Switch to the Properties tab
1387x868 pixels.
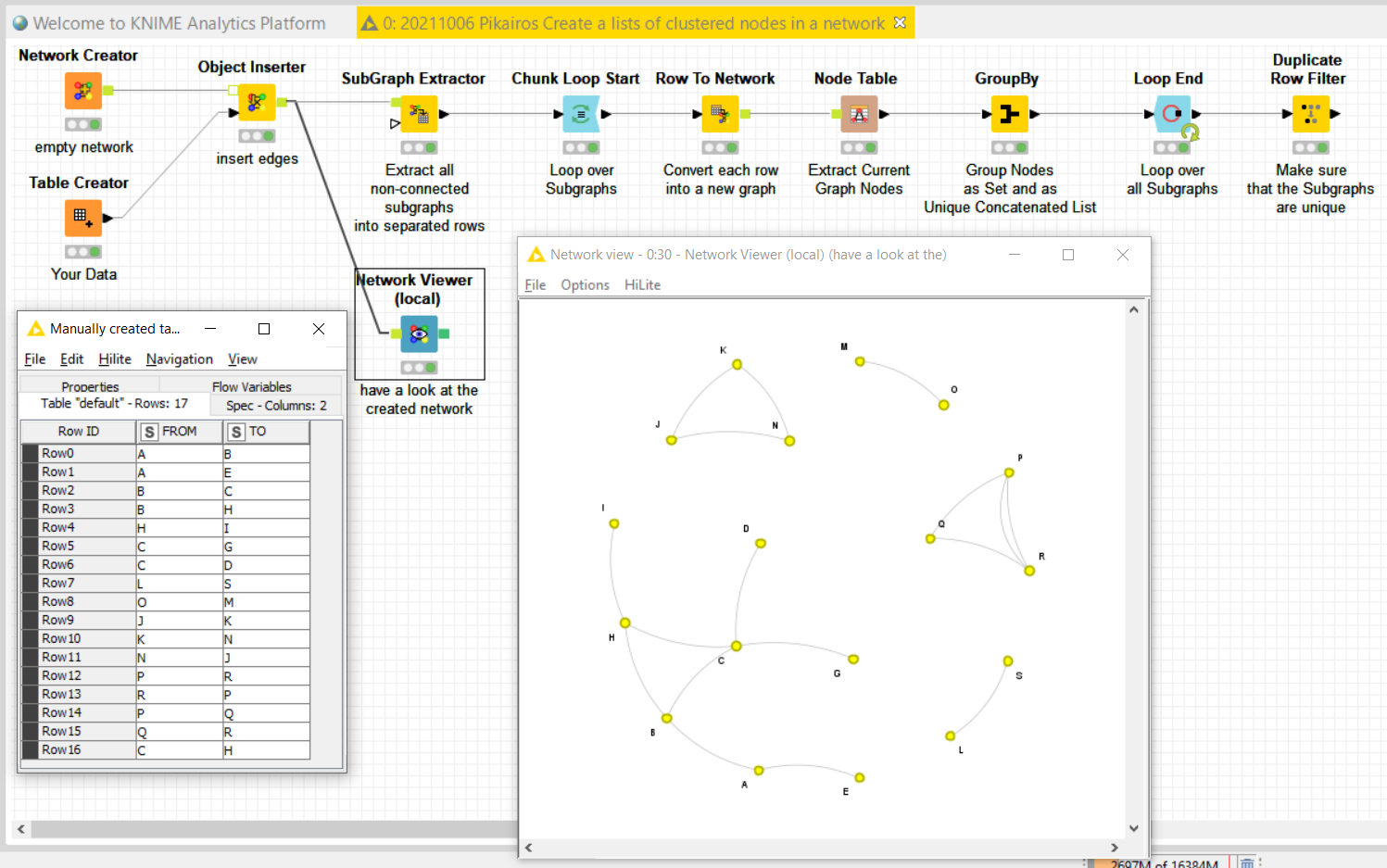click(90, 386)
